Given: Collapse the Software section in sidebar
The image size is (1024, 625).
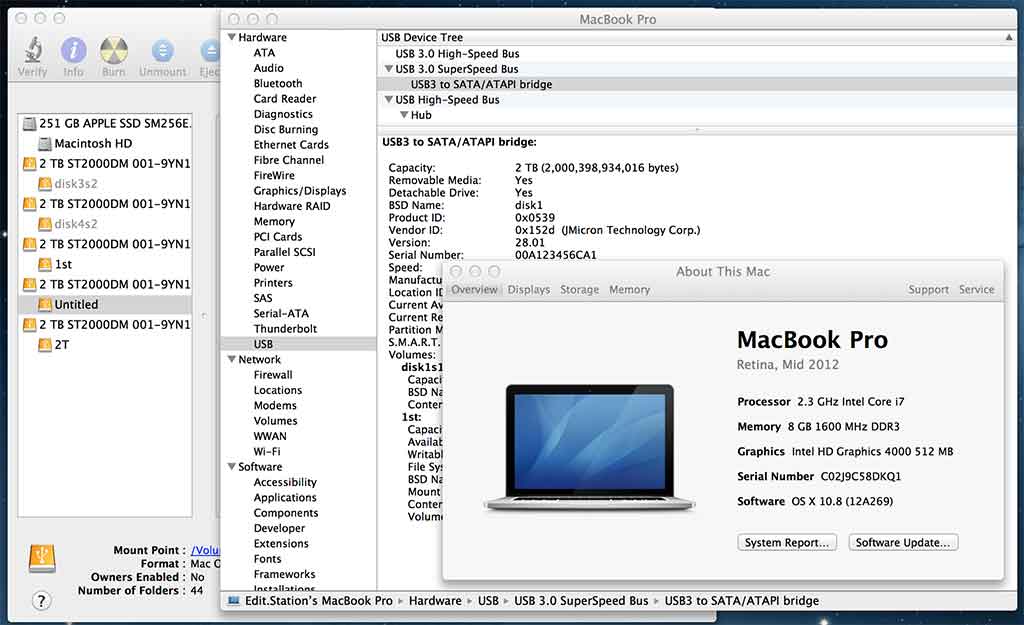Looking at the screenshot, I should tap(231, 466).
